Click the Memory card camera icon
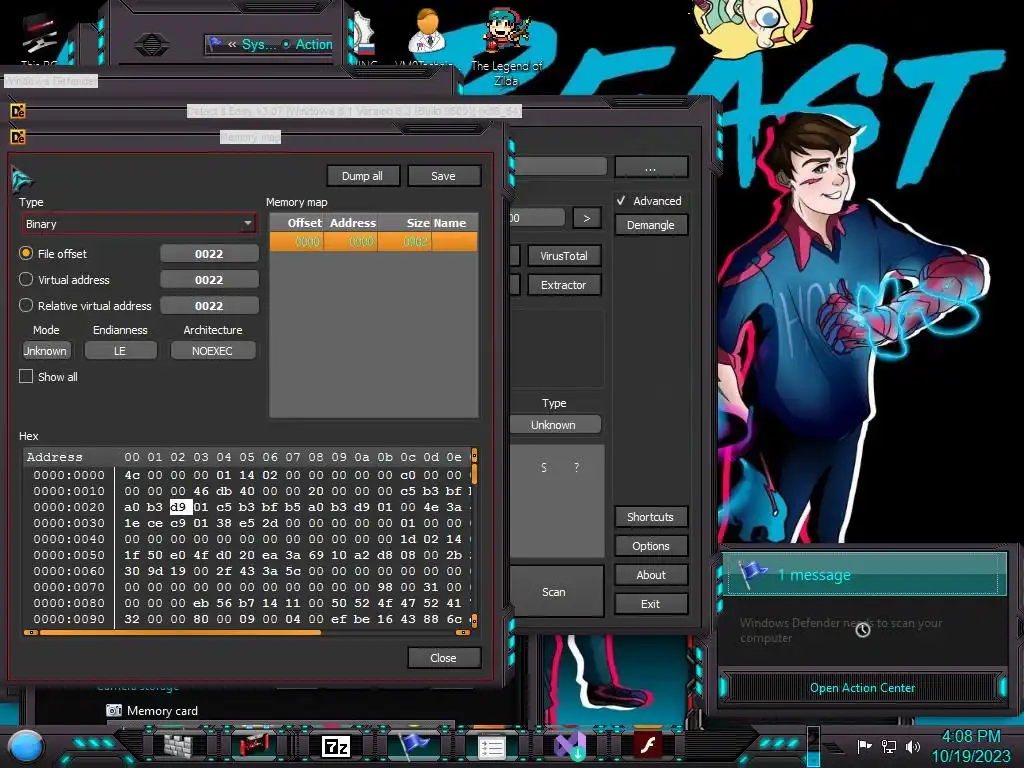Viewport: 1024px width, 768px height. pos(114,711)
